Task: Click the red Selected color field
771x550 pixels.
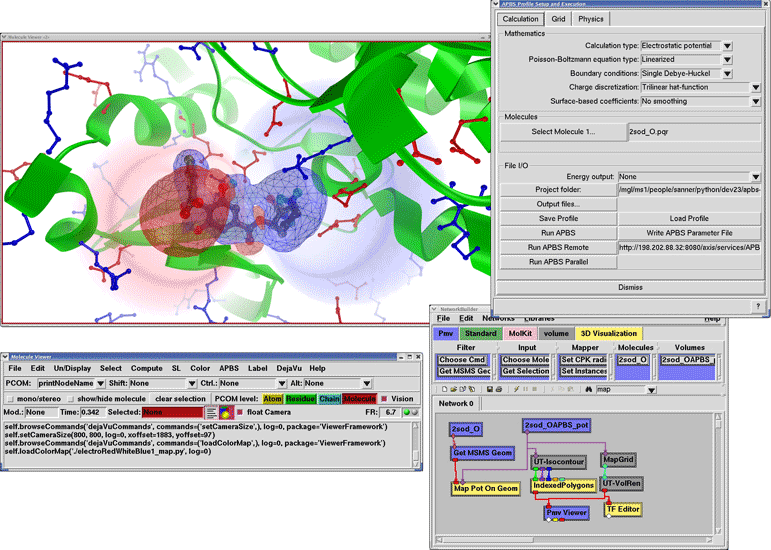Action: click(171, 412)
